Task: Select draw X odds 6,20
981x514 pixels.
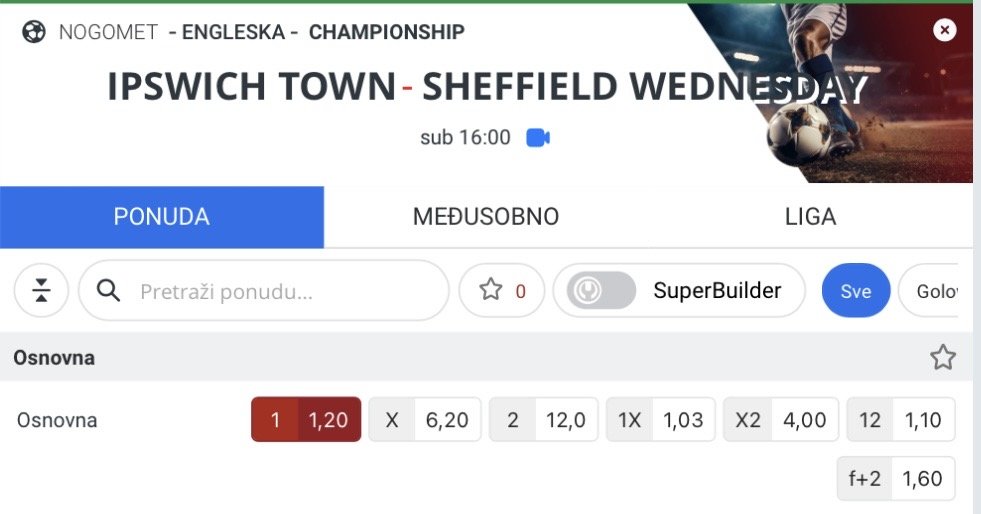Action: pyautogui.click(x=425, y=420)
